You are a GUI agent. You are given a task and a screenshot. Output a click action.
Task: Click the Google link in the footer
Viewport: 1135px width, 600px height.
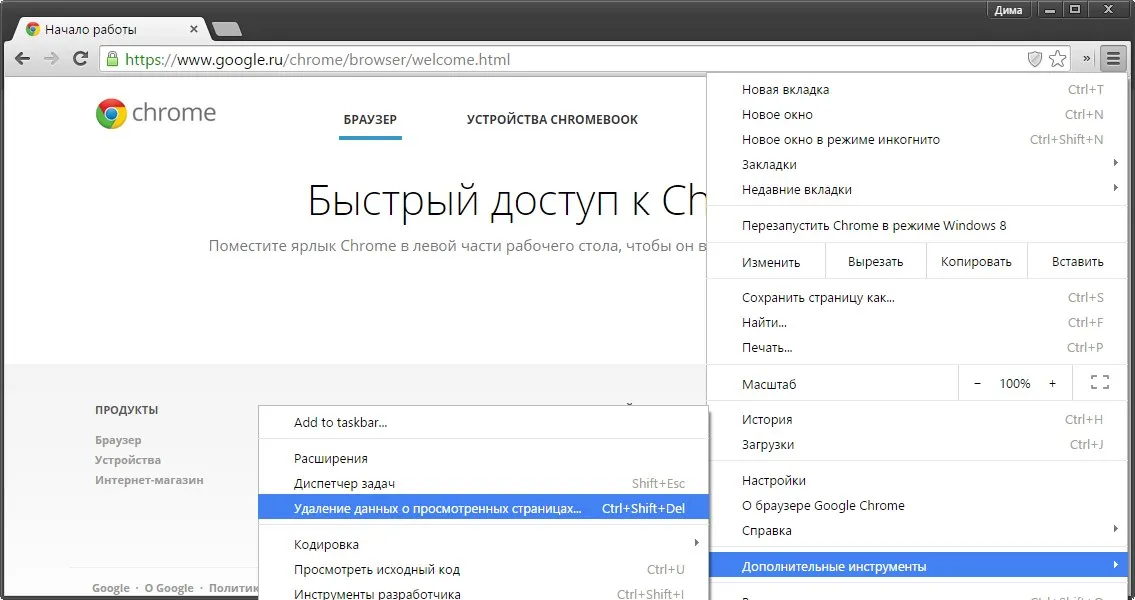click(x=111, y=588)
